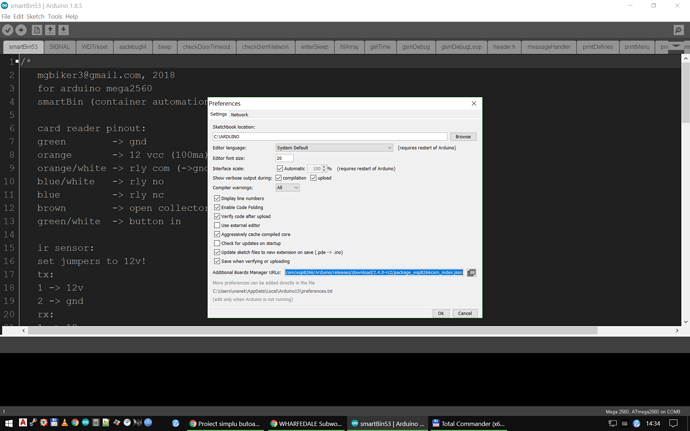Launch VLC cone icon in taskbar
Screen dimensions: 690x431
click(65, 423)
